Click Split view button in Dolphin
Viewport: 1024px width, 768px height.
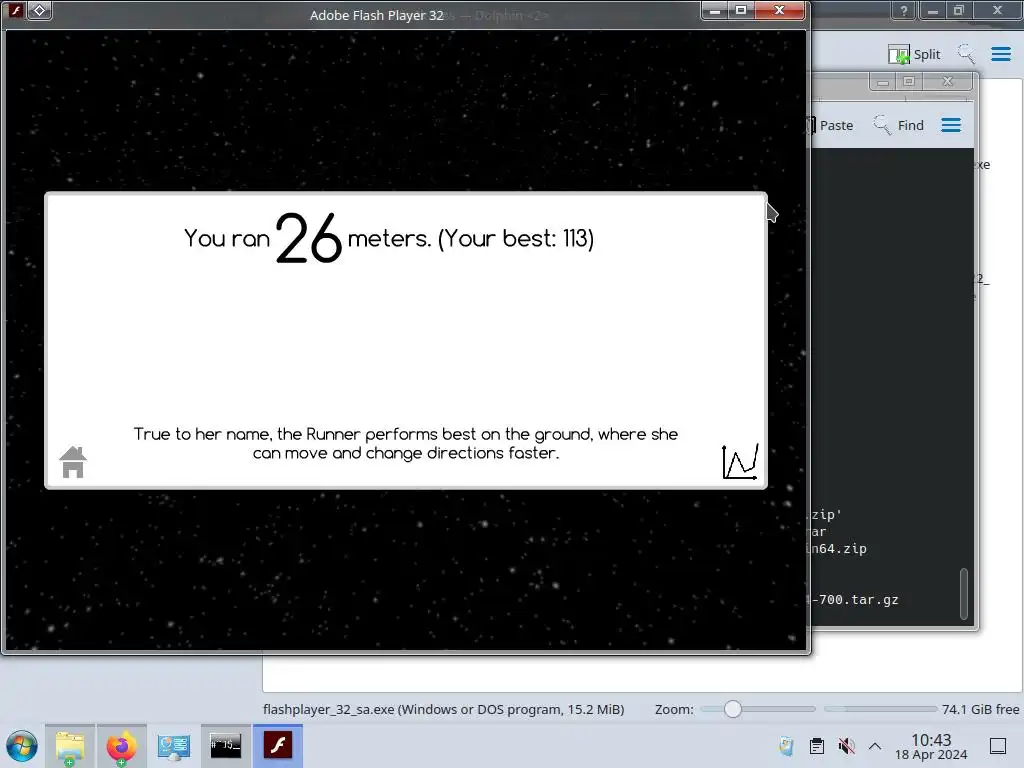tap(914, 54)
